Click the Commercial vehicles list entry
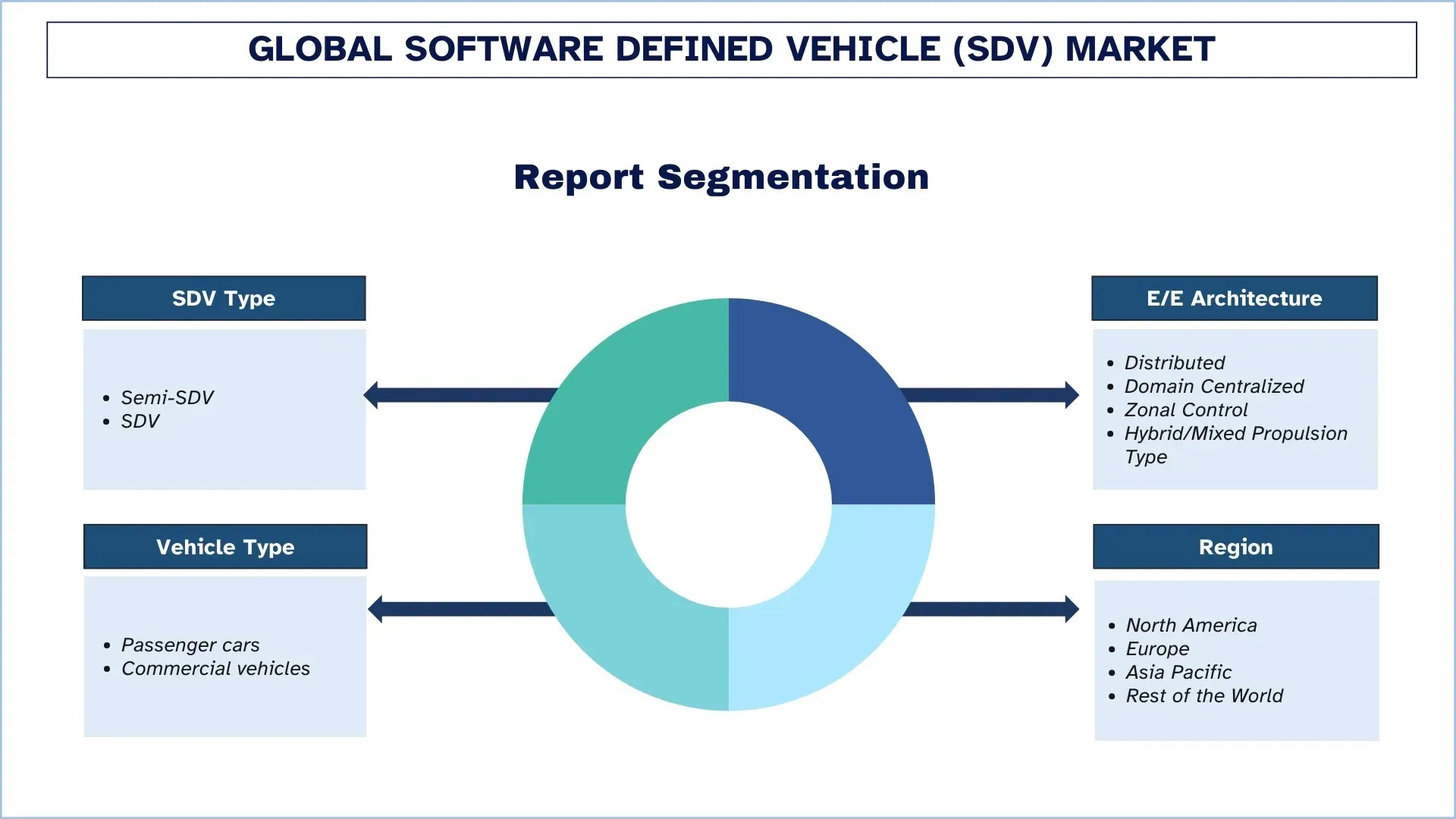 point(215,669)
